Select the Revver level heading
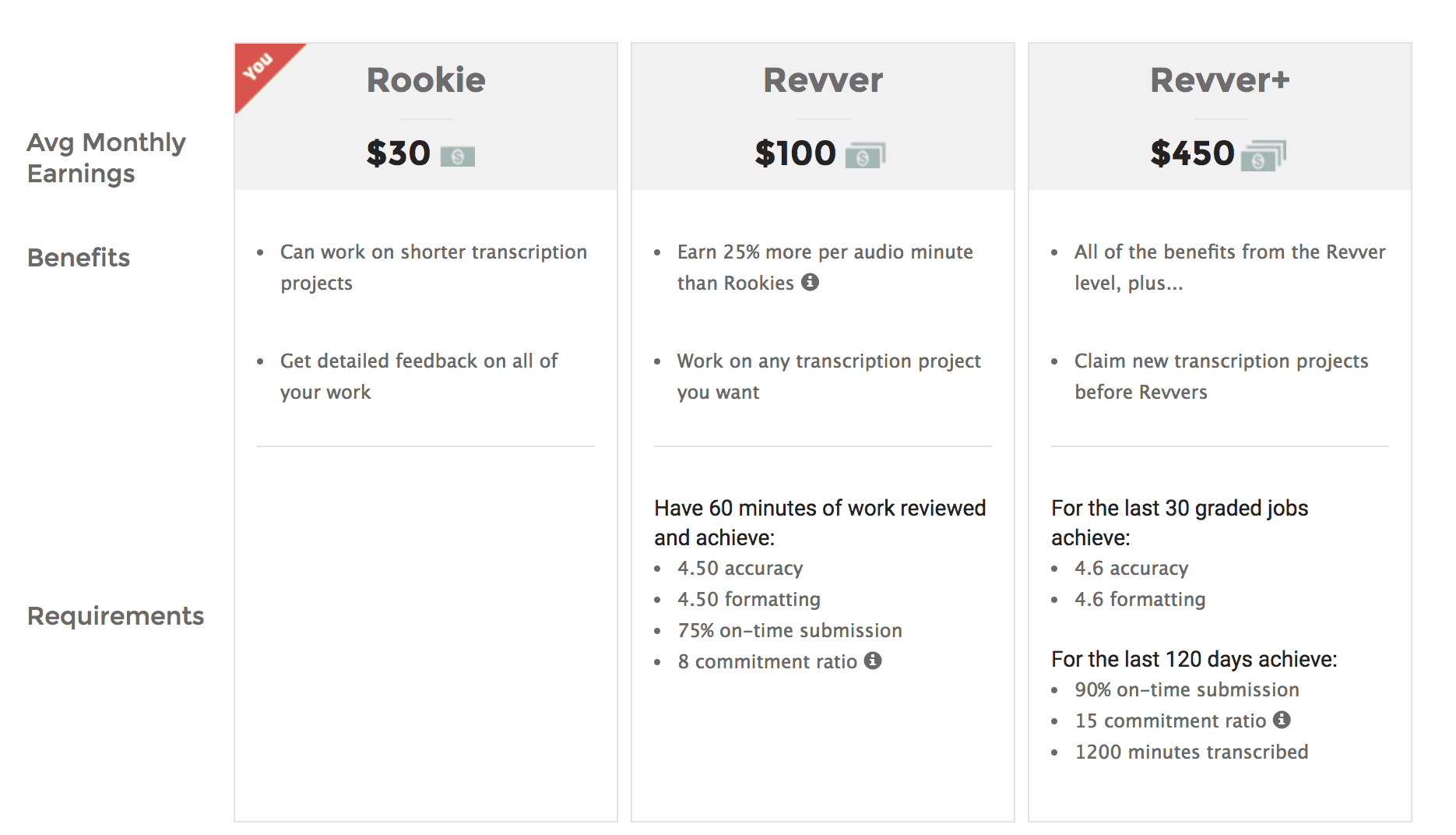Image resolution: width=1456 pixels, height=835 pixels. pyautogui.click(x=822, y=80)
